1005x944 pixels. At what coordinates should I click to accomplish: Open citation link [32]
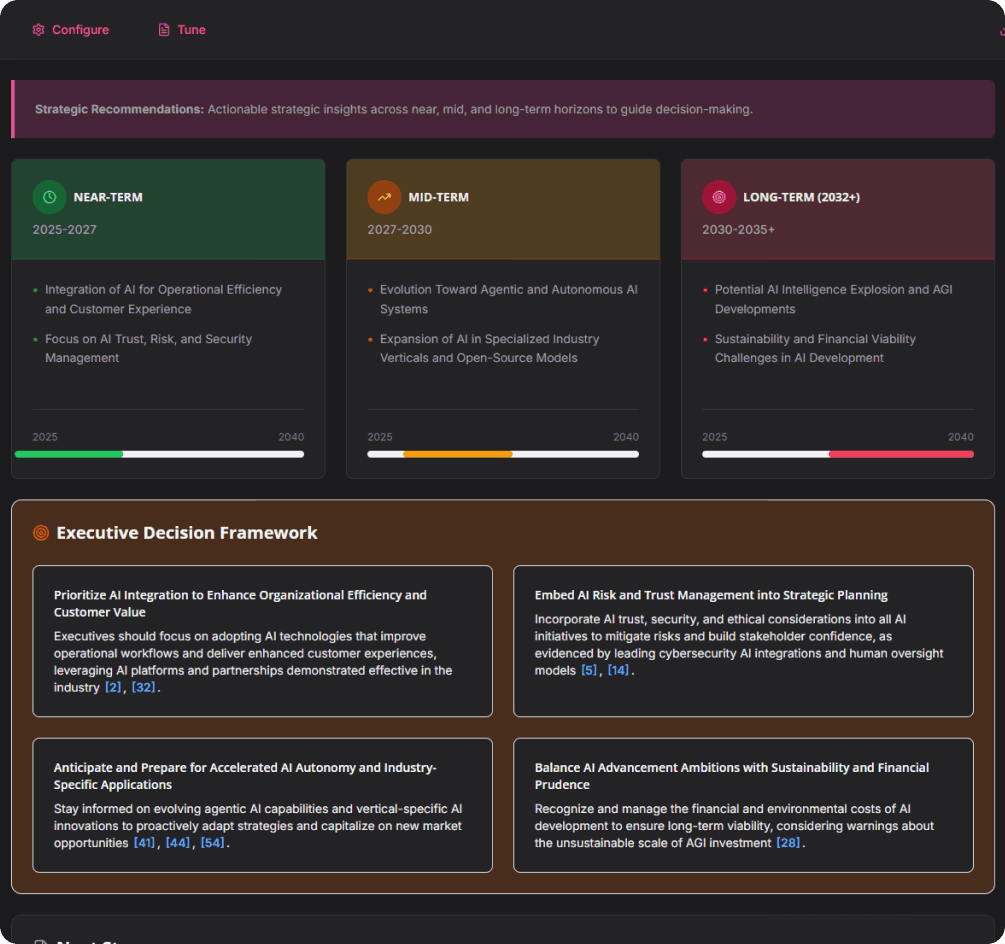pos(144,688)
